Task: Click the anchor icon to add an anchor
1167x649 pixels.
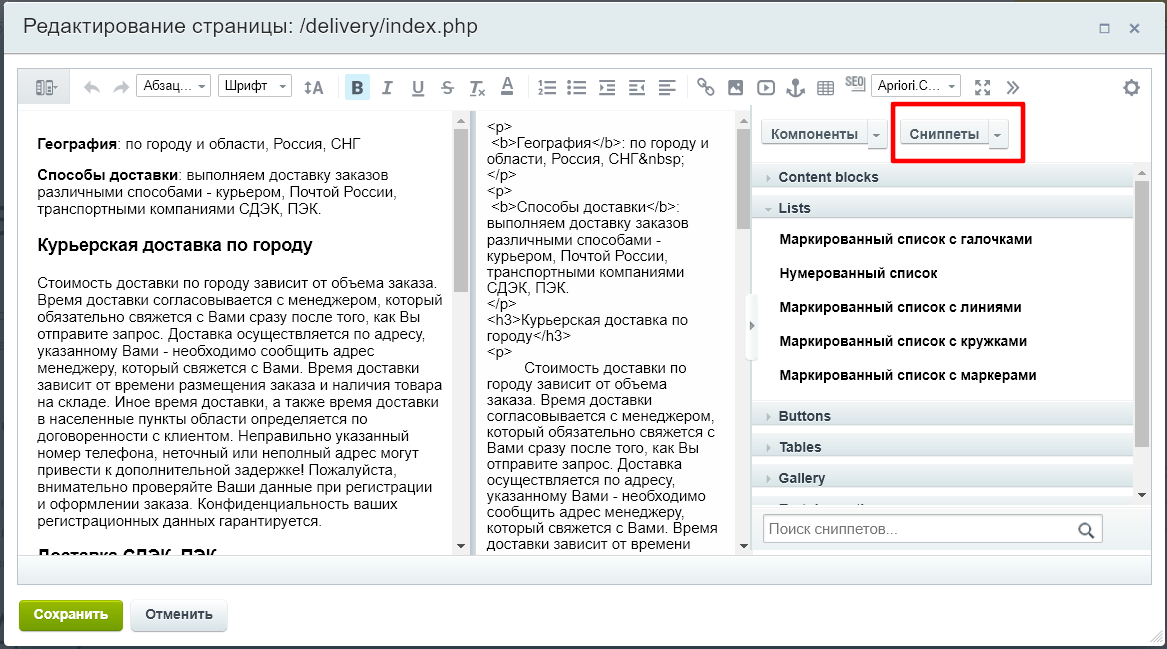Action: point(795,87)
